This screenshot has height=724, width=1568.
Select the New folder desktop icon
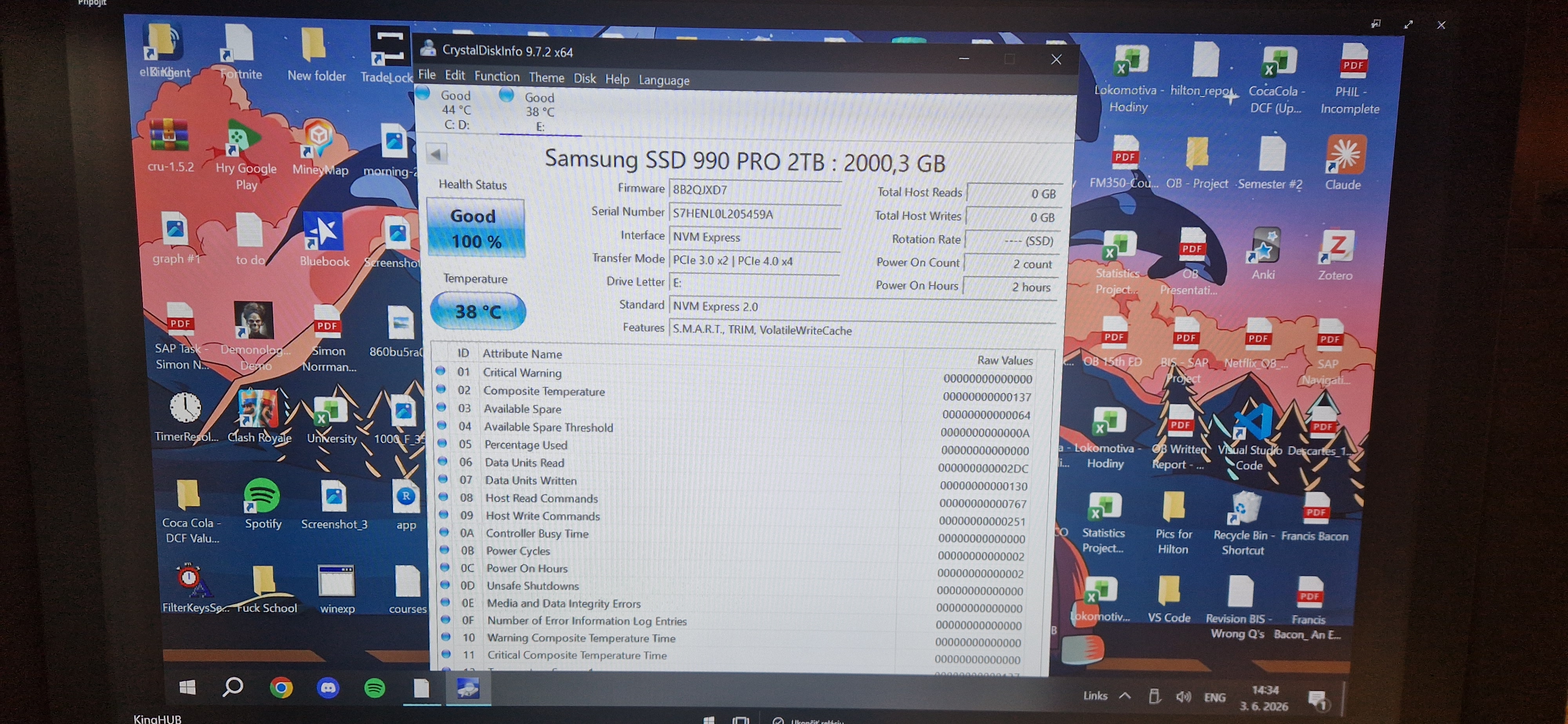click(316, 54)
